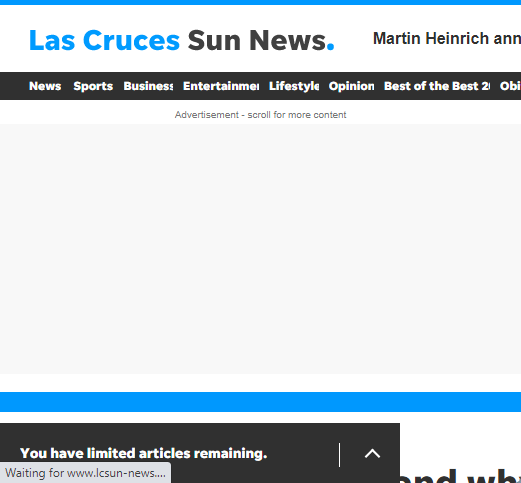Open the Opinion section
The height and width of the screenshot is (483, 521).
coord(352,86)
